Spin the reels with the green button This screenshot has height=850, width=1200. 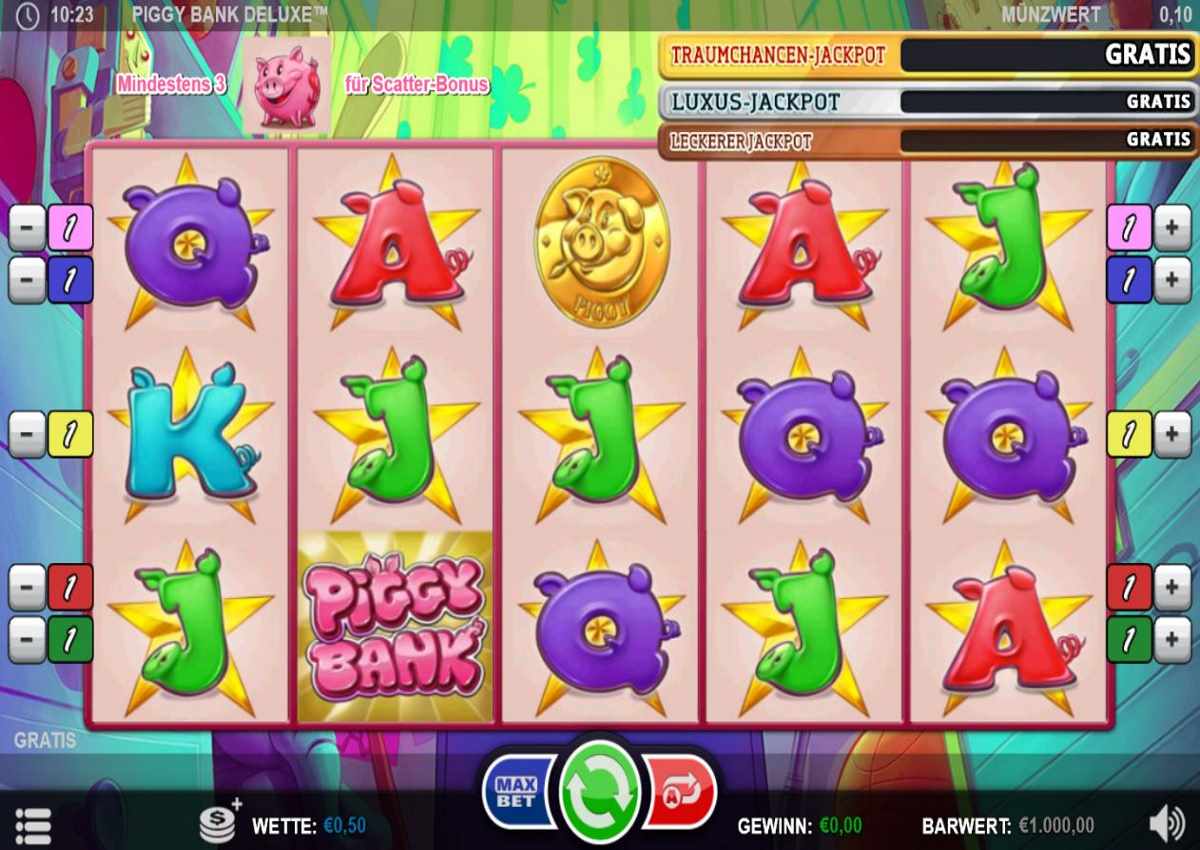tap(600, 792)
